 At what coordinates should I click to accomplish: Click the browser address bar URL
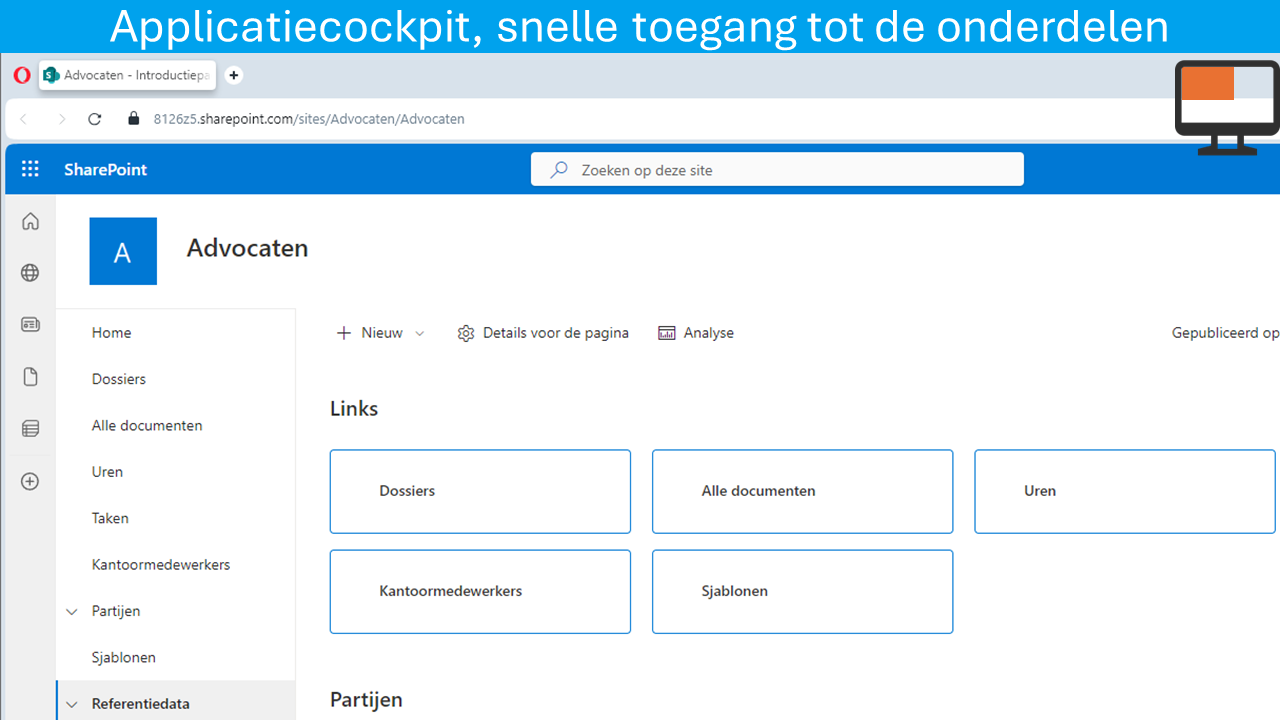point(309,119)
